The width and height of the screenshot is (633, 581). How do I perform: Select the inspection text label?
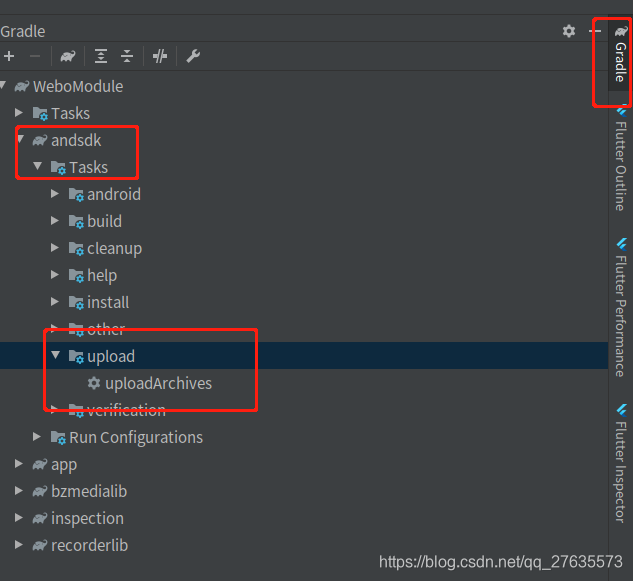pos(88,519)
